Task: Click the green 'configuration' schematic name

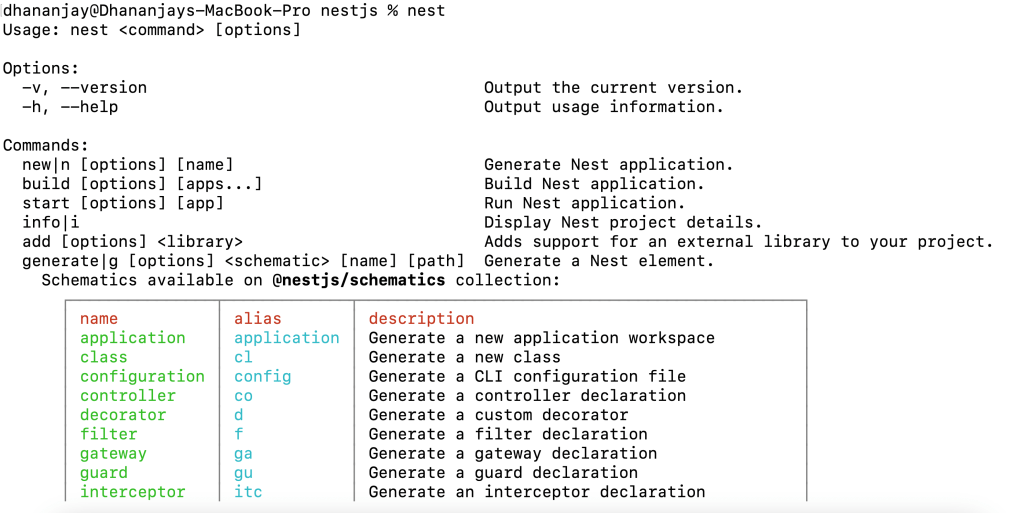Action: [142, 376]
